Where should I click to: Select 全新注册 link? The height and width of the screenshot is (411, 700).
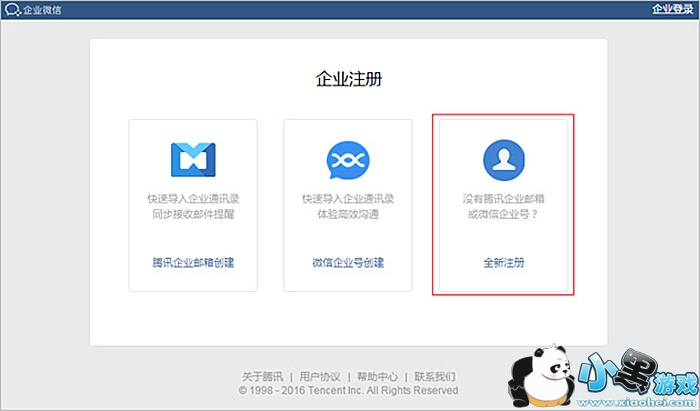click(x=504, y=262)
